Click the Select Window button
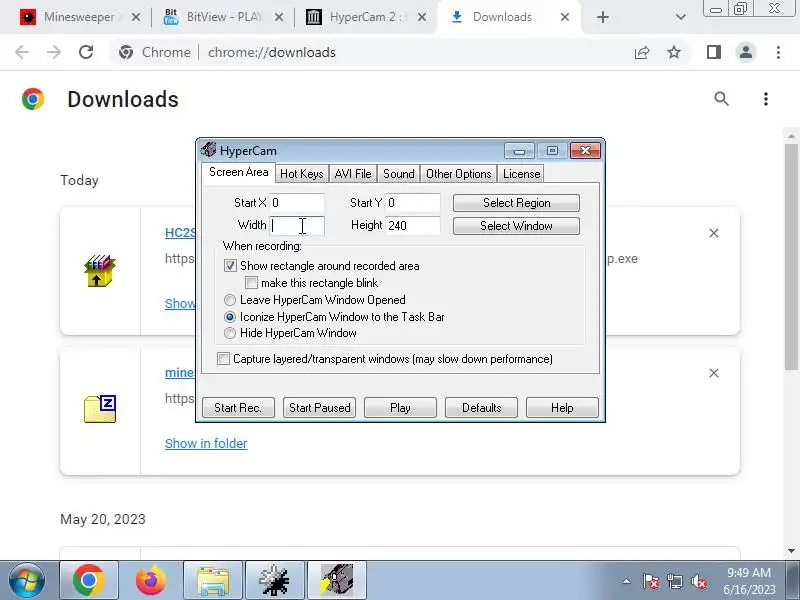The image size is (800, 600). tap(516, 226)
